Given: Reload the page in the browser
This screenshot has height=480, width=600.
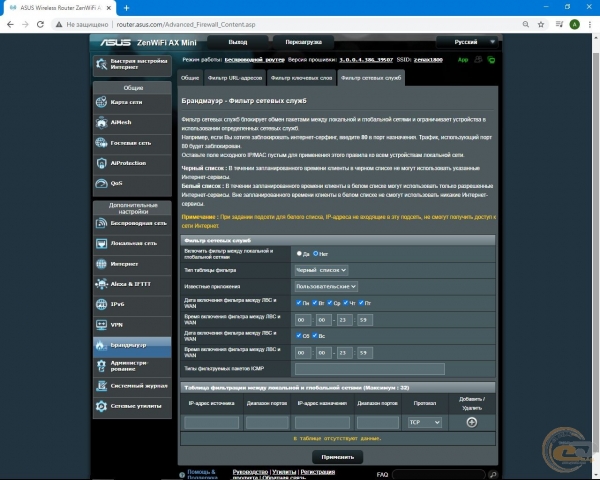Looking at the screenshot, I should tap(40, 24).
